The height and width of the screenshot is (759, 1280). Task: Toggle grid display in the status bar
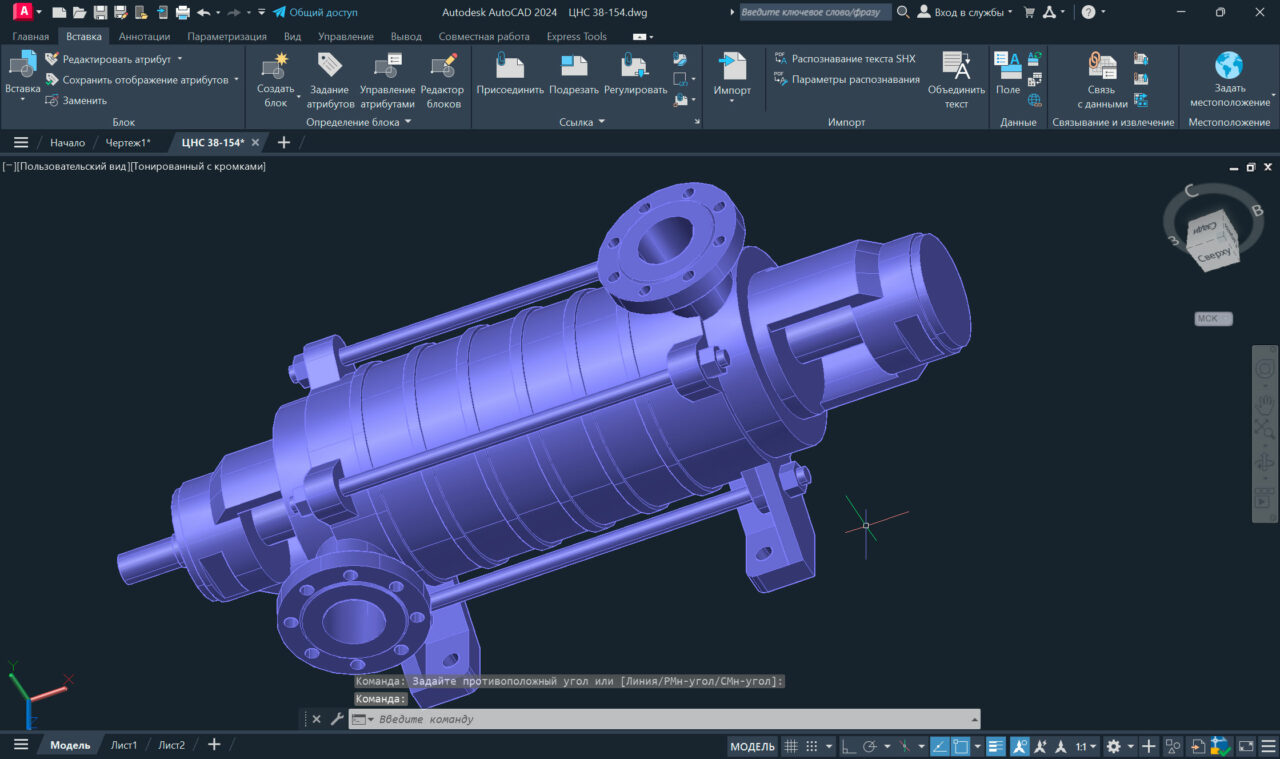[x=790, y=746]
